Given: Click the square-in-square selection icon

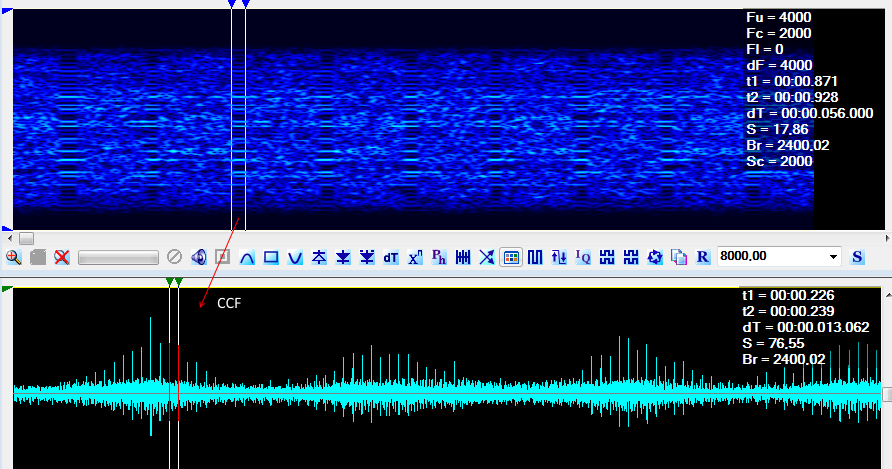Looking at the screenshot, I should pos(222,257).
